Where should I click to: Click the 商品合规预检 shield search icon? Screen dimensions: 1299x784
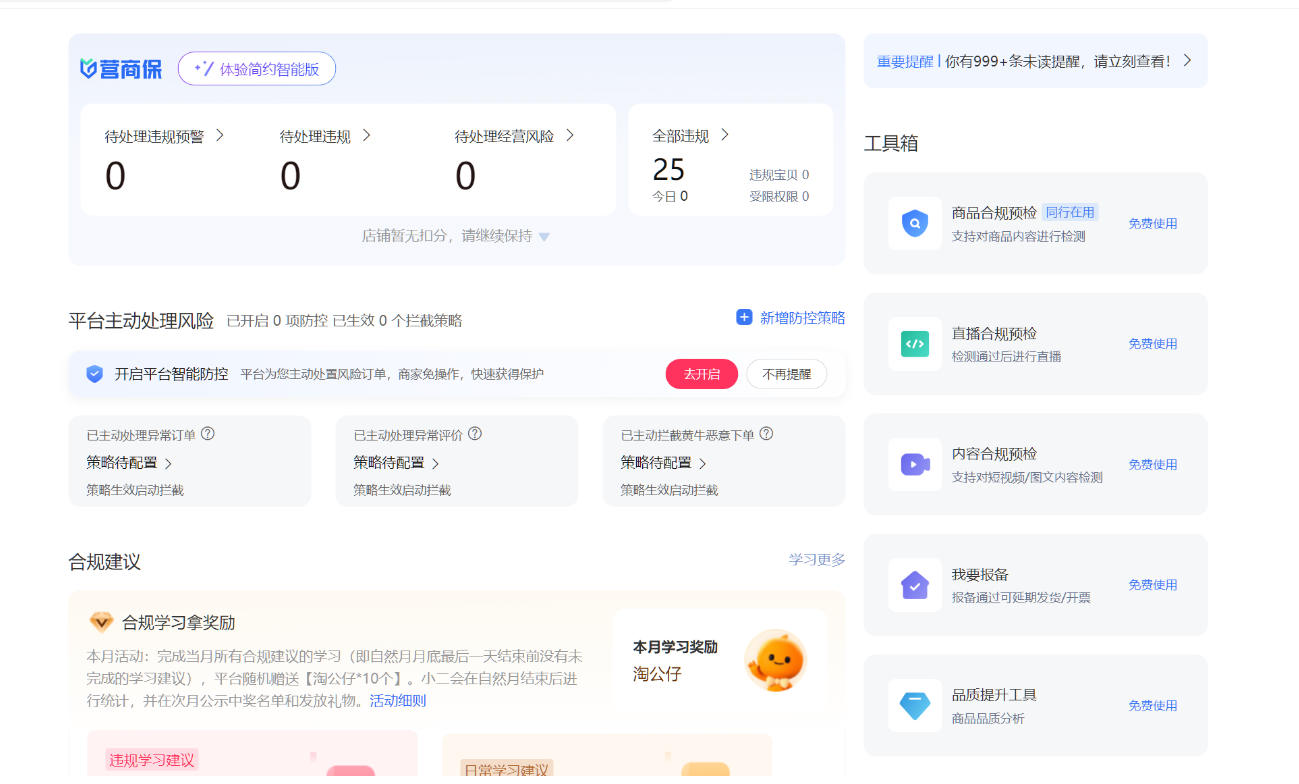(914, 223)
